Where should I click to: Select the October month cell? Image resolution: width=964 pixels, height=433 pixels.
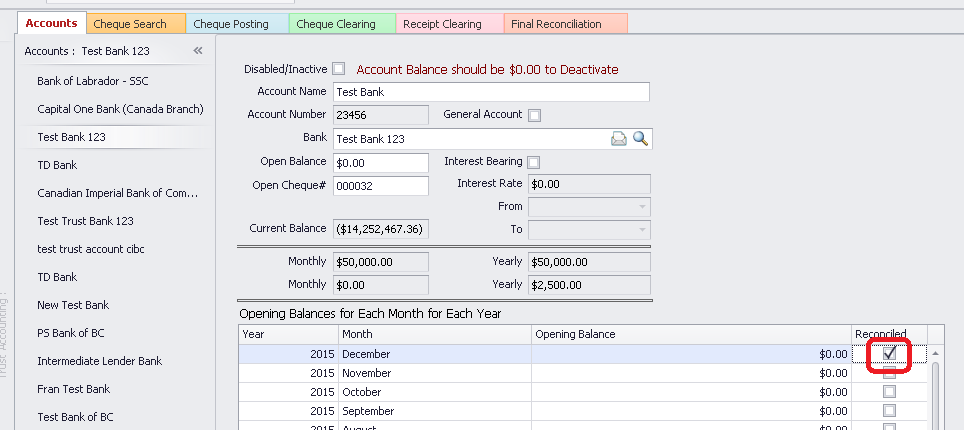(x=435, y=392)
